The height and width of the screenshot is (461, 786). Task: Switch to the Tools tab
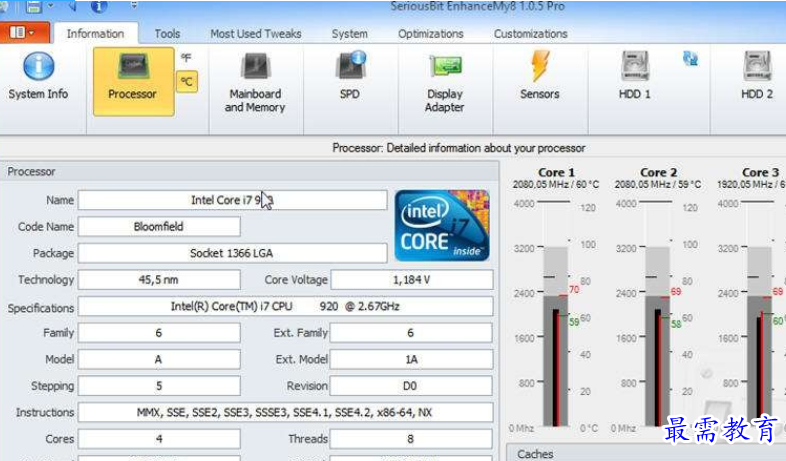tap(167, 34)
